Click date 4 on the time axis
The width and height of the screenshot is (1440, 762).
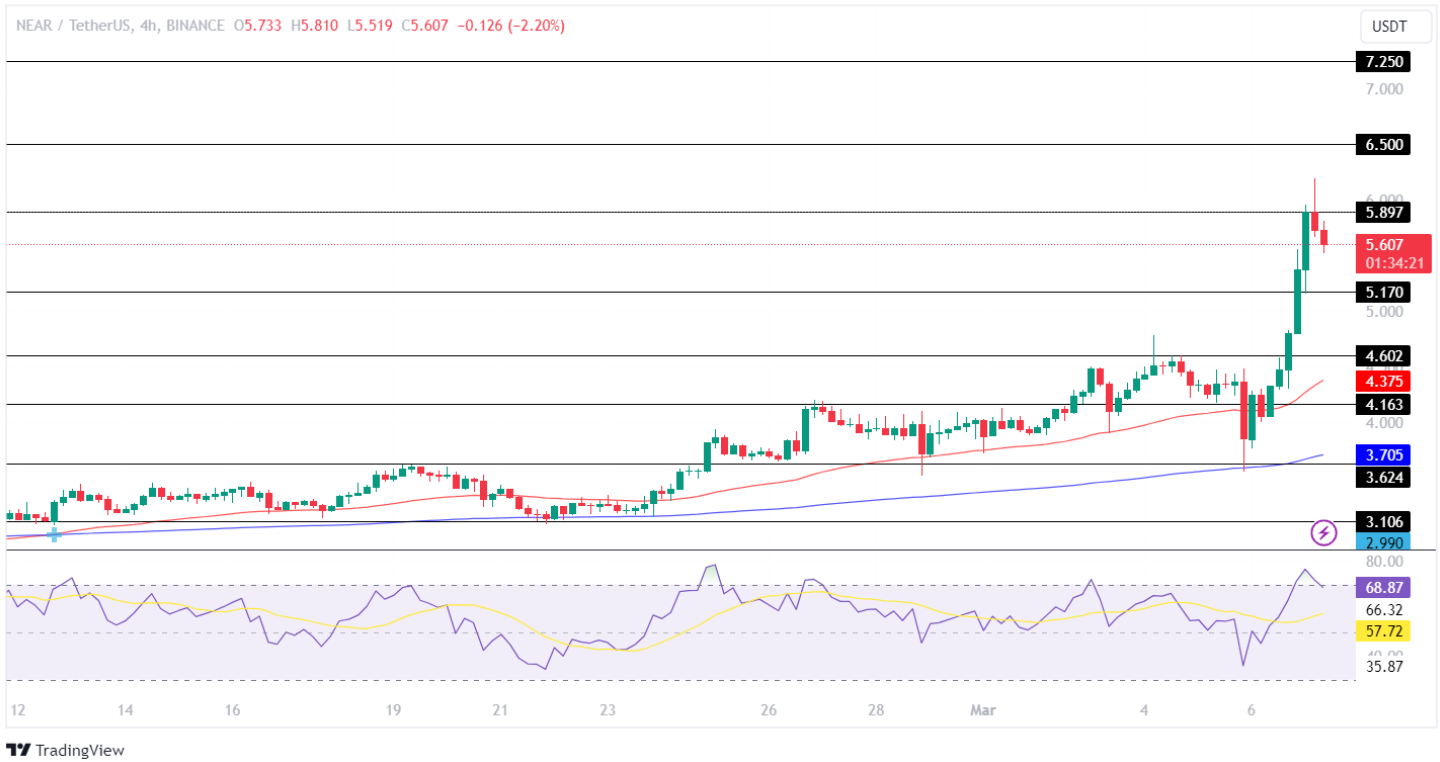(x=1145, y=710)
